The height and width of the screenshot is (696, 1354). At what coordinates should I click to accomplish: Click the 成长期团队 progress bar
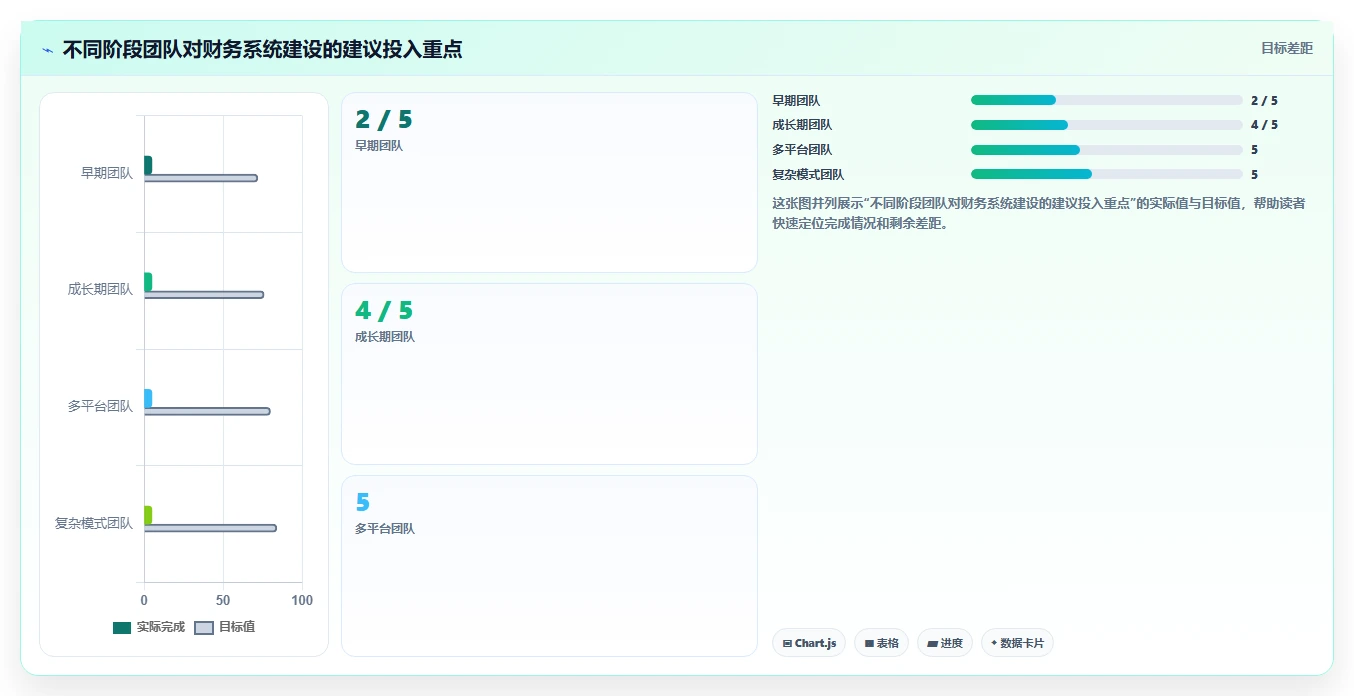pos(1106,125)
